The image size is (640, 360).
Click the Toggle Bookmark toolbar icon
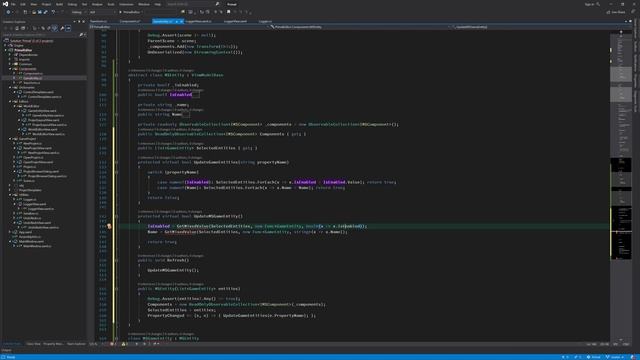click(x=229, y=12)
